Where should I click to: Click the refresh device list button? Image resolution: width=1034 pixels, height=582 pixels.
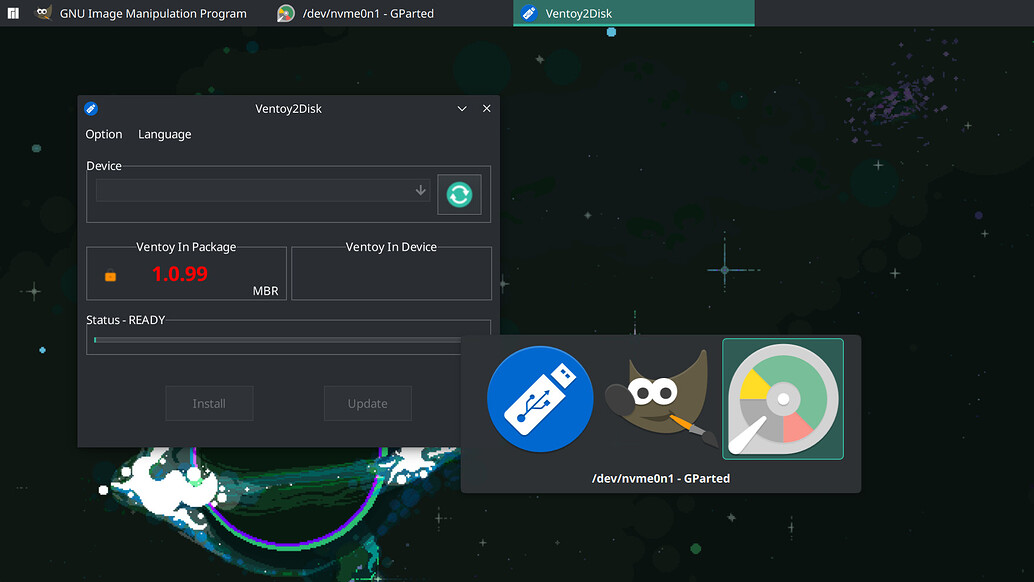[x=459, y=194]
